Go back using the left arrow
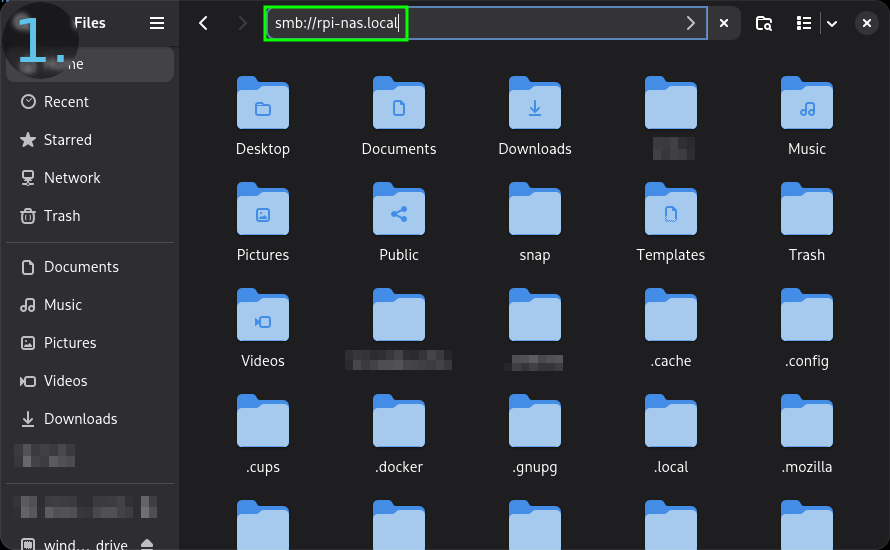 coord(204,23)
